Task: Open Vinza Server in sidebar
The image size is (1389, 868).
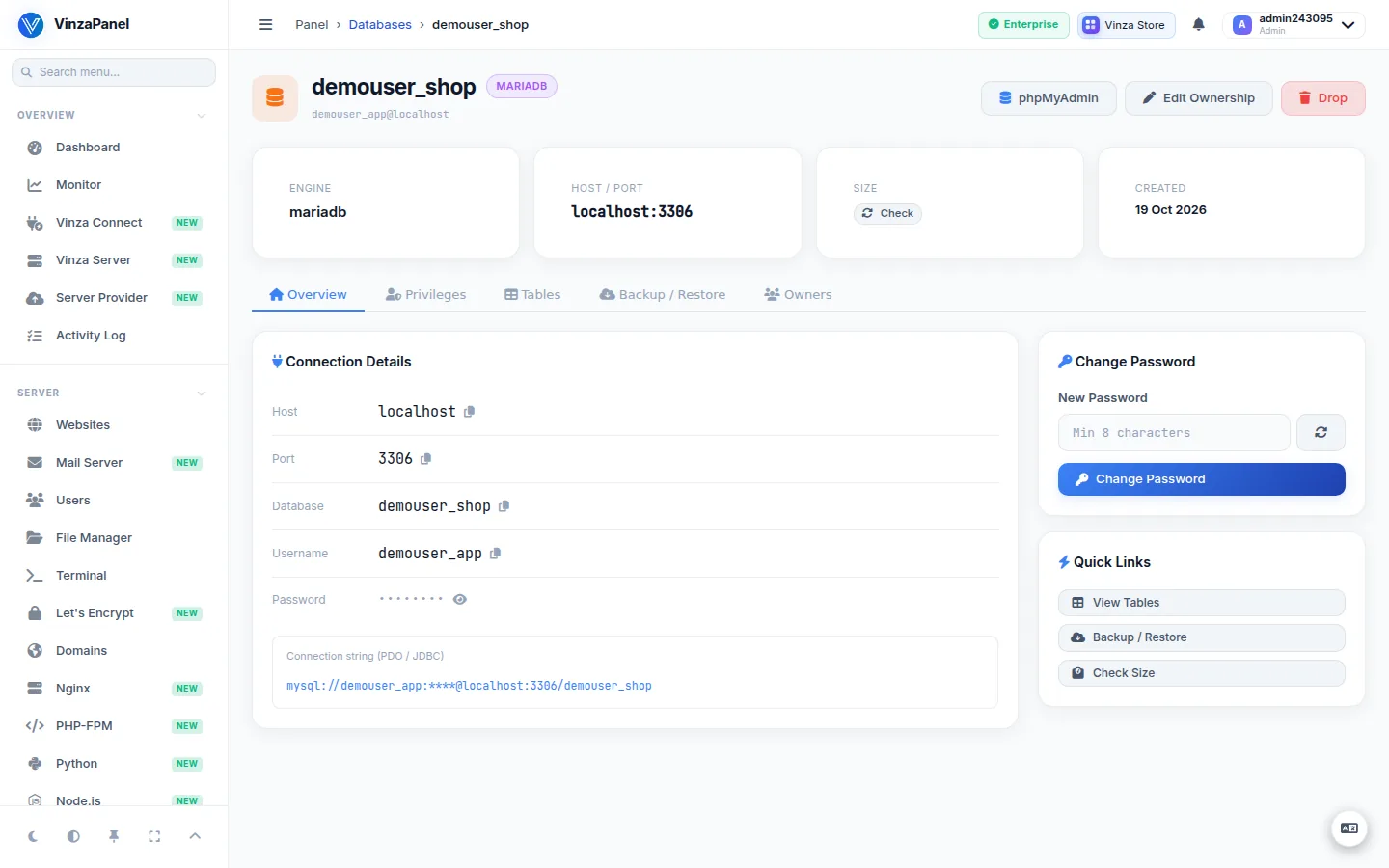Action: pos(114,260)
